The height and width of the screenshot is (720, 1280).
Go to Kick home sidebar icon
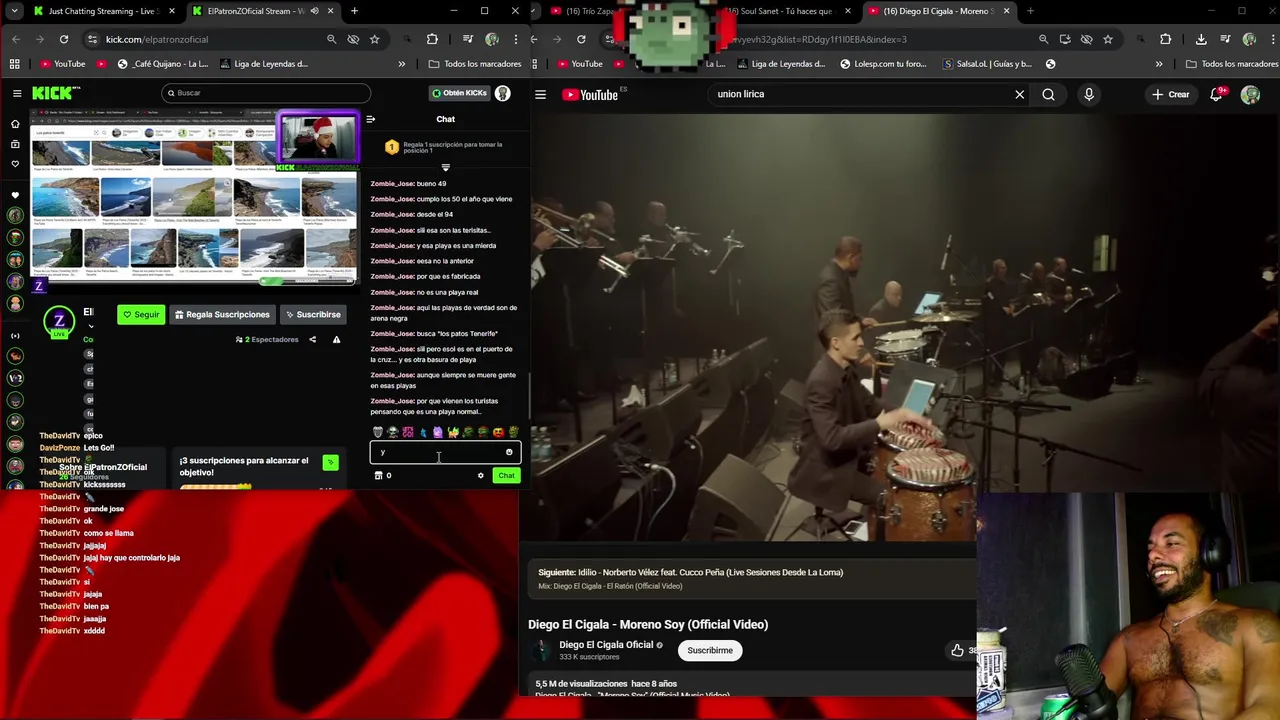[x=15, y=124]
